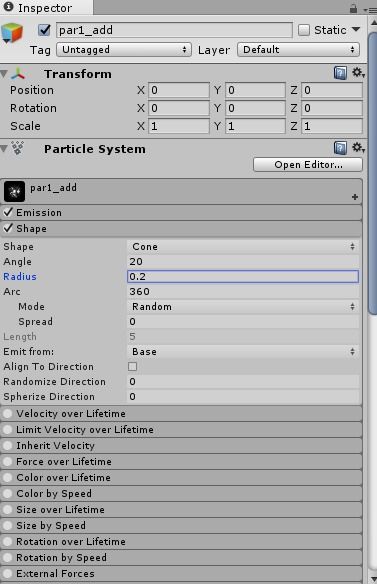Click the object name field par1_add
Screen dimensions: 377x584
pos(174,30)
